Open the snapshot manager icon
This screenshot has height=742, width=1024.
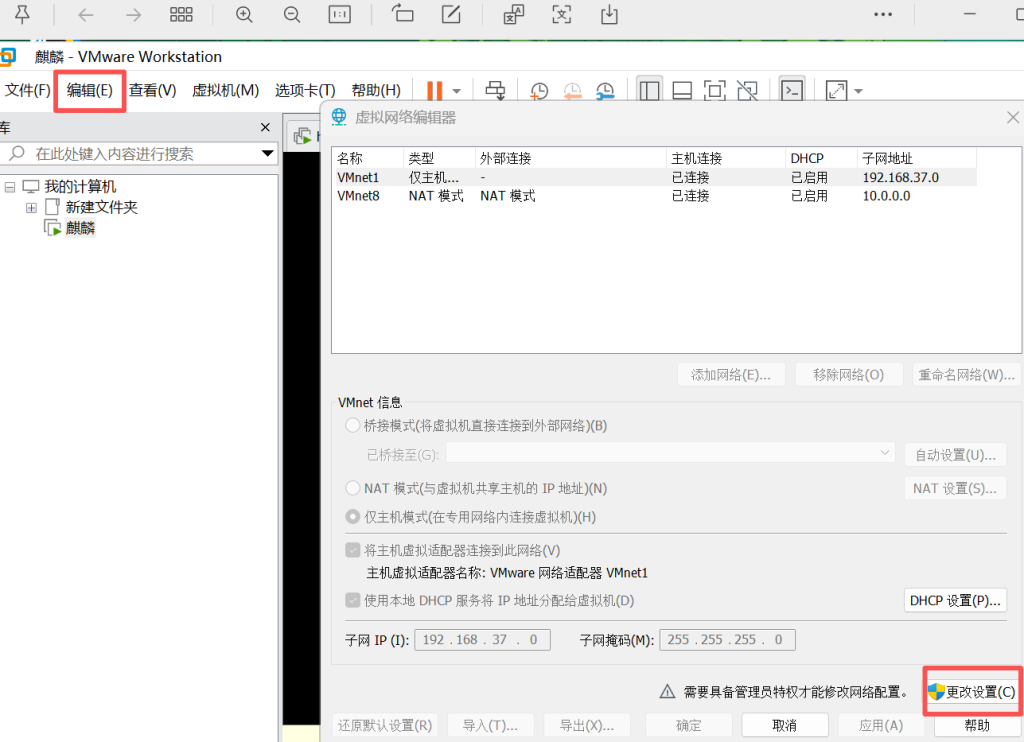[605, 91]
